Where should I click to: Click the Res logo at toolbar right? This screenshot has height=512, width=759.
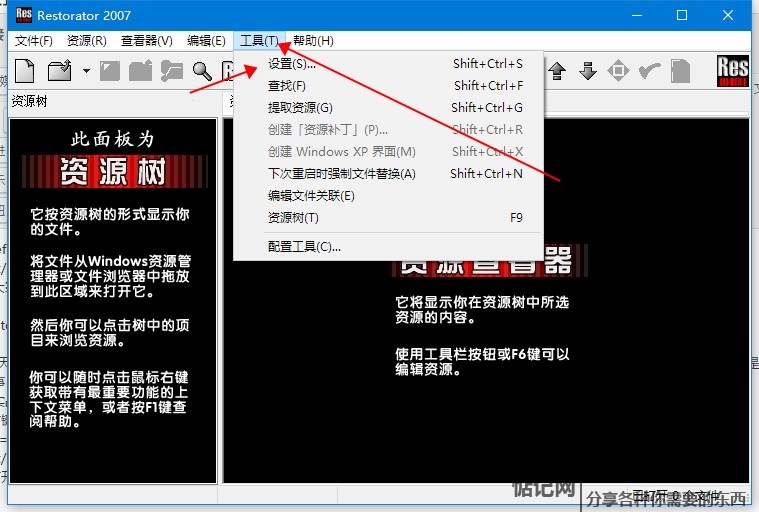click(x=732, y=71)
